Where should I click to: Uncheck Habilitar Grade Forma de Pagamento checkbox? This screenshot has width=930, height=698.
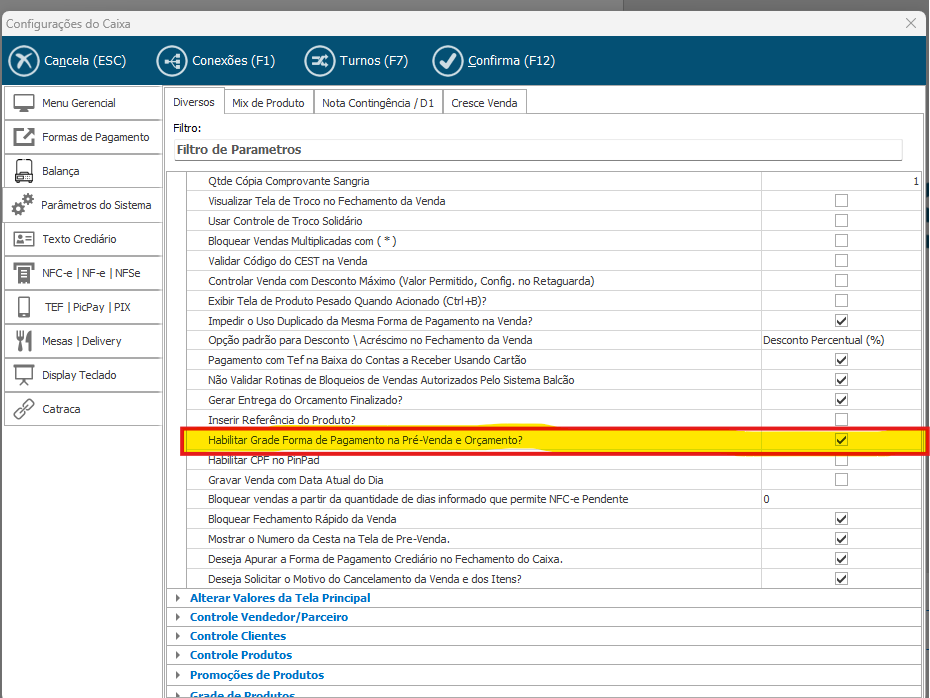pos(841,440)
